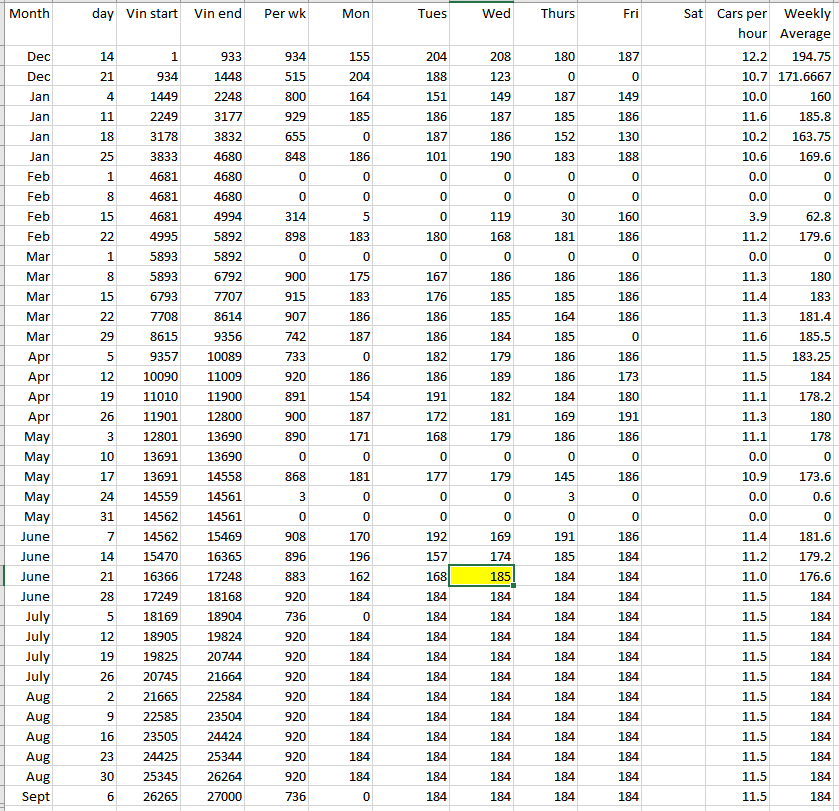The height and width of the screenshot is (811, 839).
Task: Select the Cars per hour cell 3.9
Action: click(741, 217)
